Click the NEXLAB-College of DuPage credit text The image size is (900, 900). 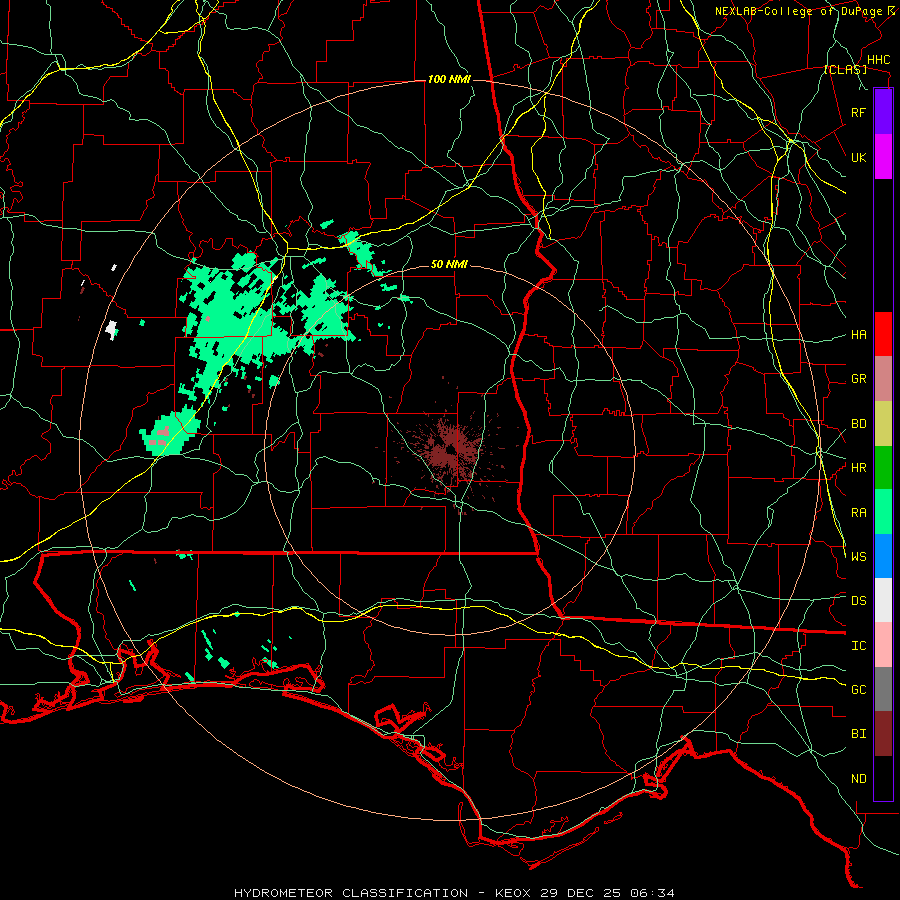click(799, 11)
